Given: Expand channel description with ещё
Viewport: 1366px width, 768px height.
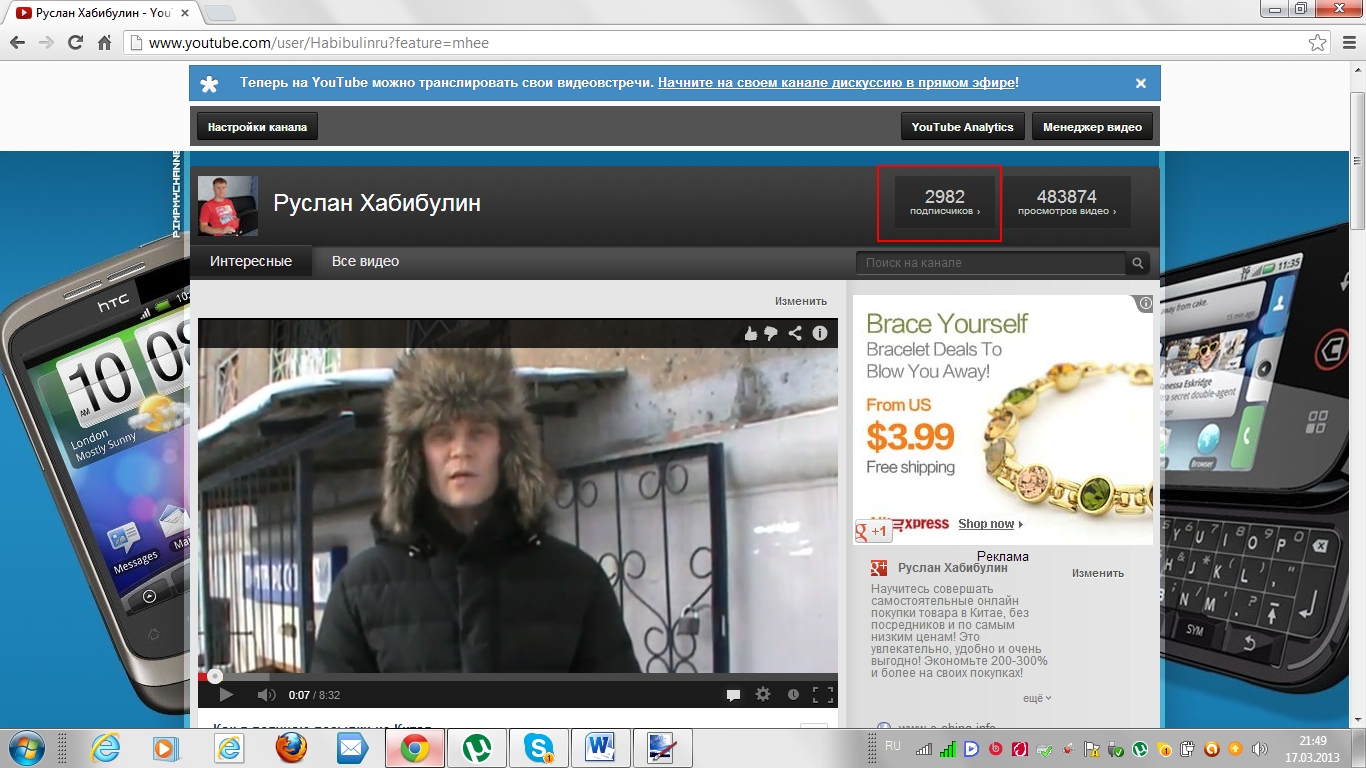Looking at the screenshot, I should tap(1037, 698).
